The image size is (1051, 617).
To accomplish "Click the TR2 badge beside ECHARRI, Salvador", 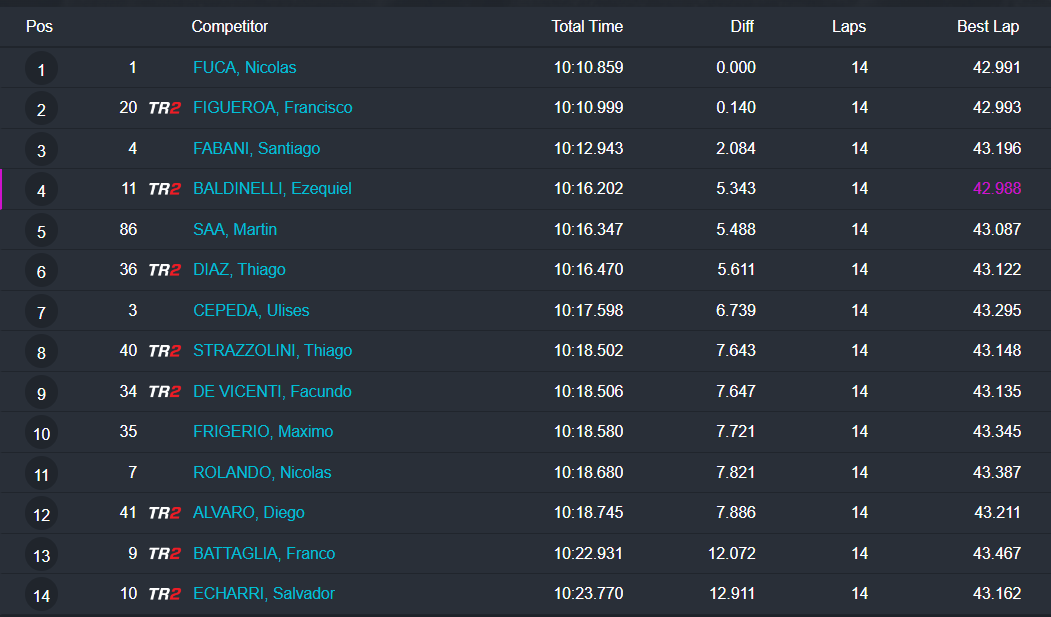I will (x=164, y=594).
